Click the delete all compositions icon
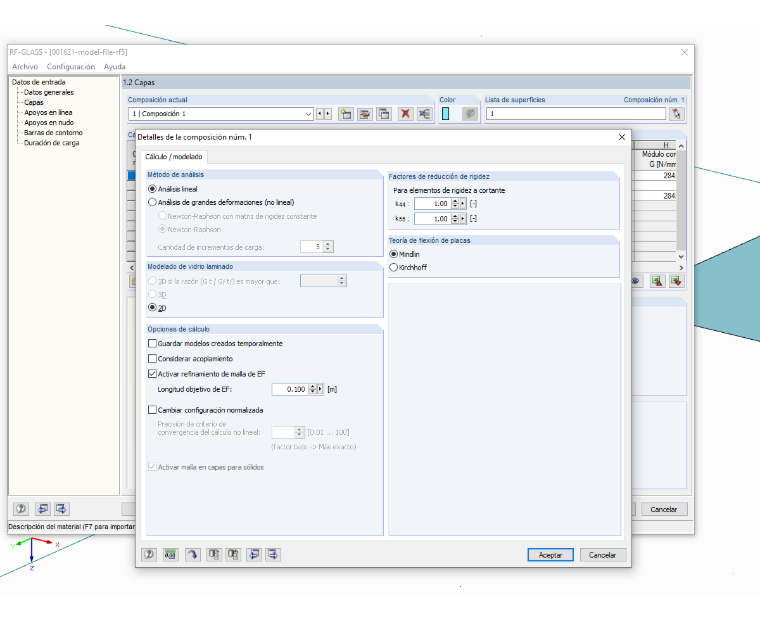Image resolution: width=760 pixels, height=620 pixels. click(x=425, y=114)
